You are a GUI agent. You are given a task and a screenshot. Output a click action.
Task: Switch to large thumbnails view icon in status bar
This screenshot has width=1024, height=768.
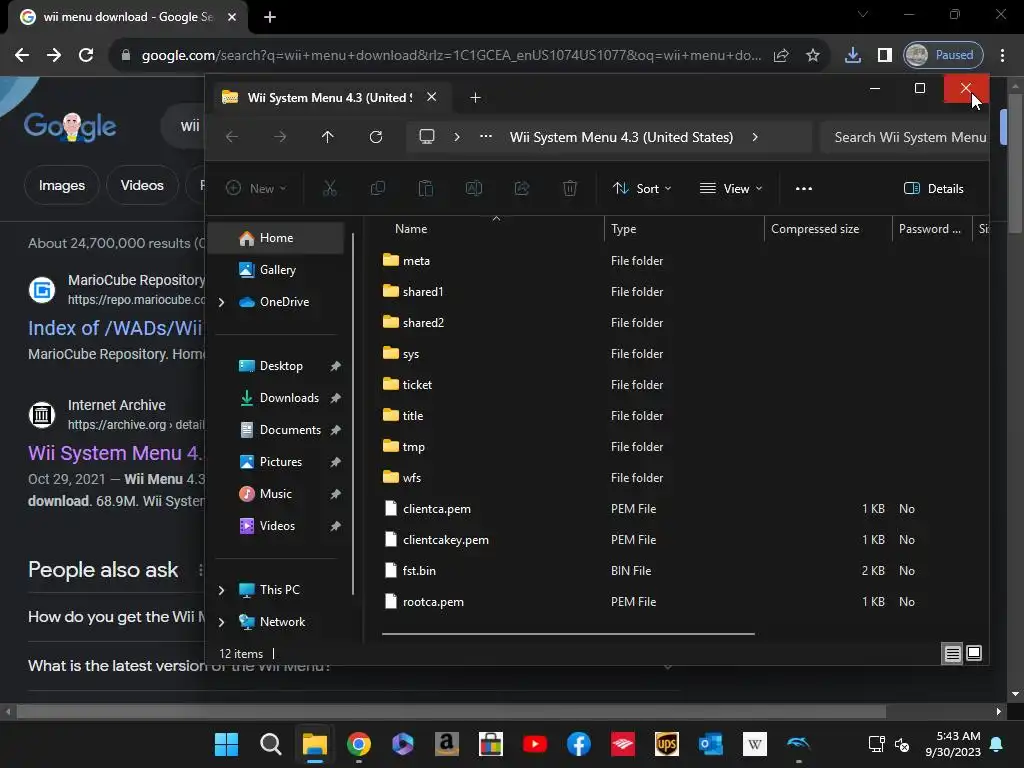point(974,653)
